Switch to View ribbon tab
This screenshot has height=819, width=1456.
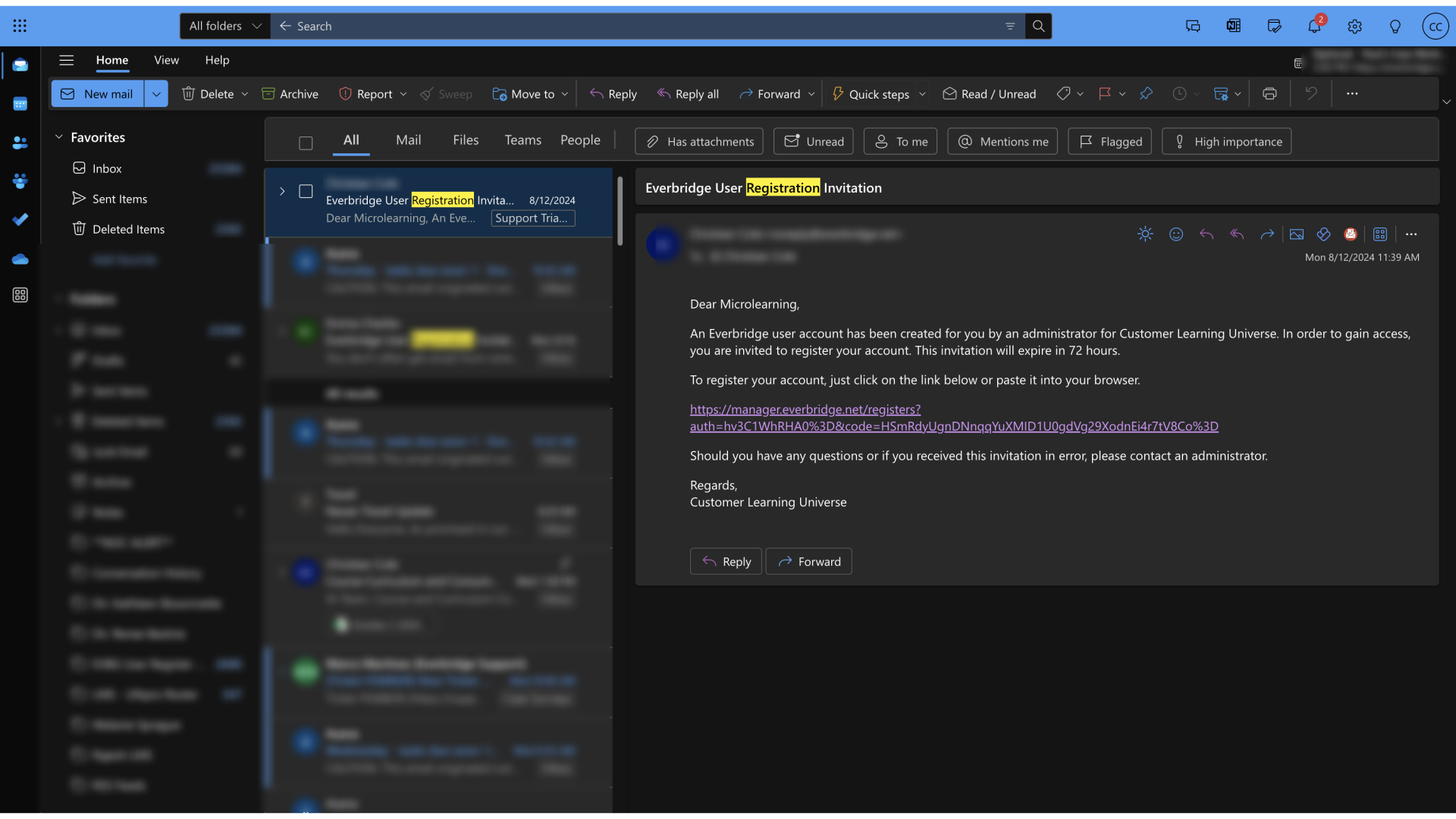166,60
